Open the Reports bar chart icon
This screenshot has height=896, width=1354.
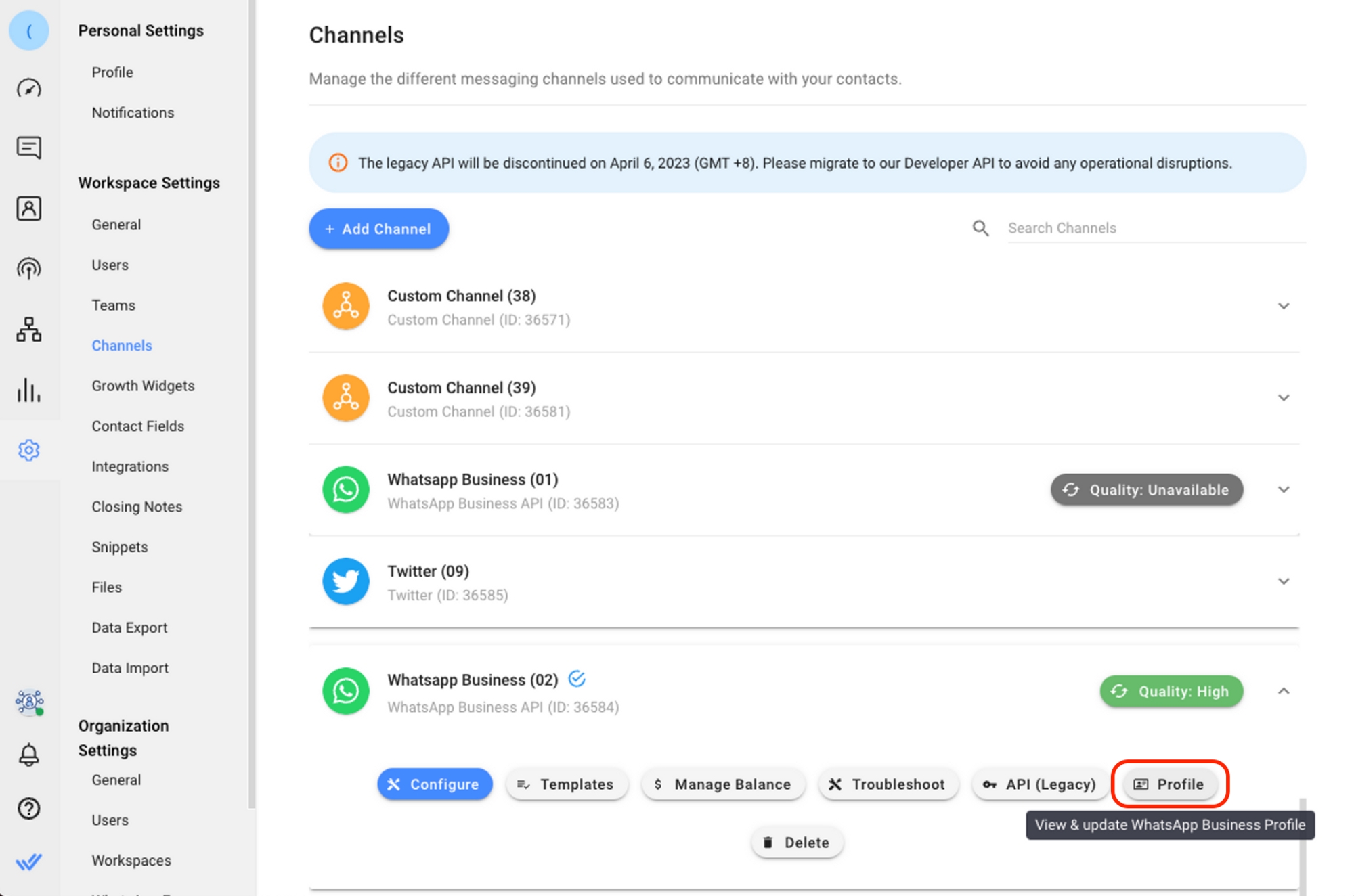28,390
